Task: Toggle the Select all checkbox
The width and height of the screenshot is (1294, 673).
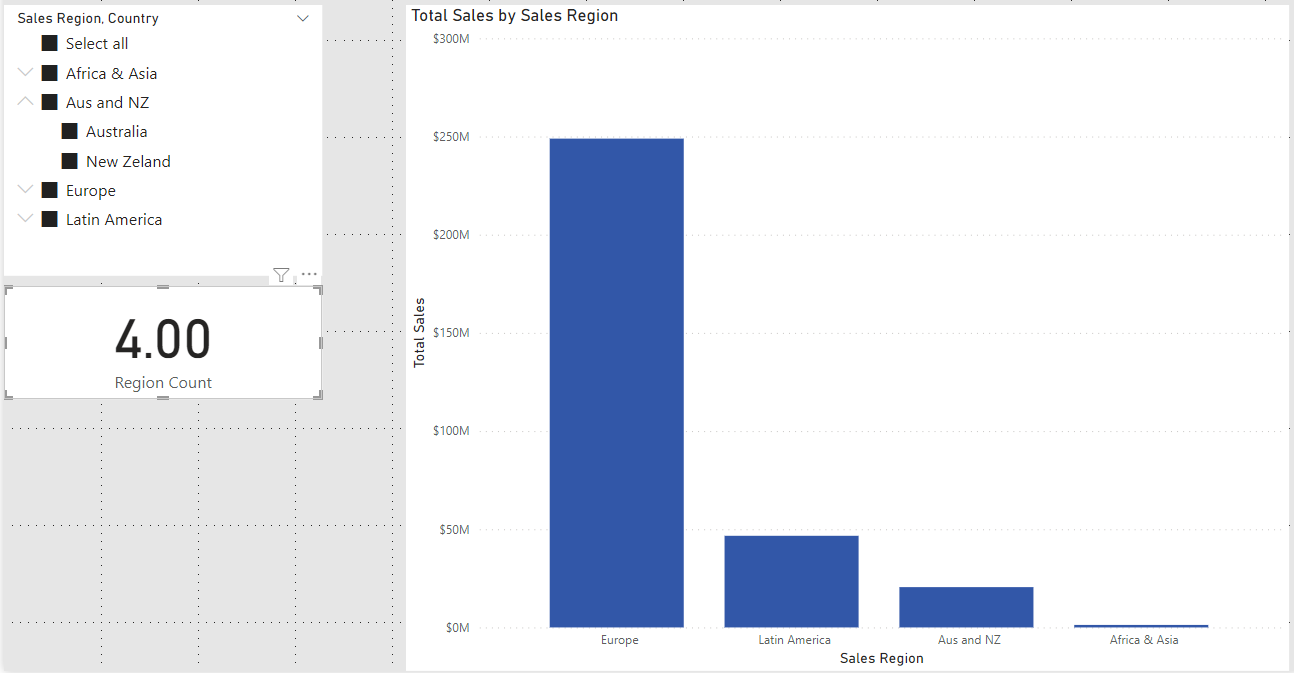Action: (x=49, y=44)
